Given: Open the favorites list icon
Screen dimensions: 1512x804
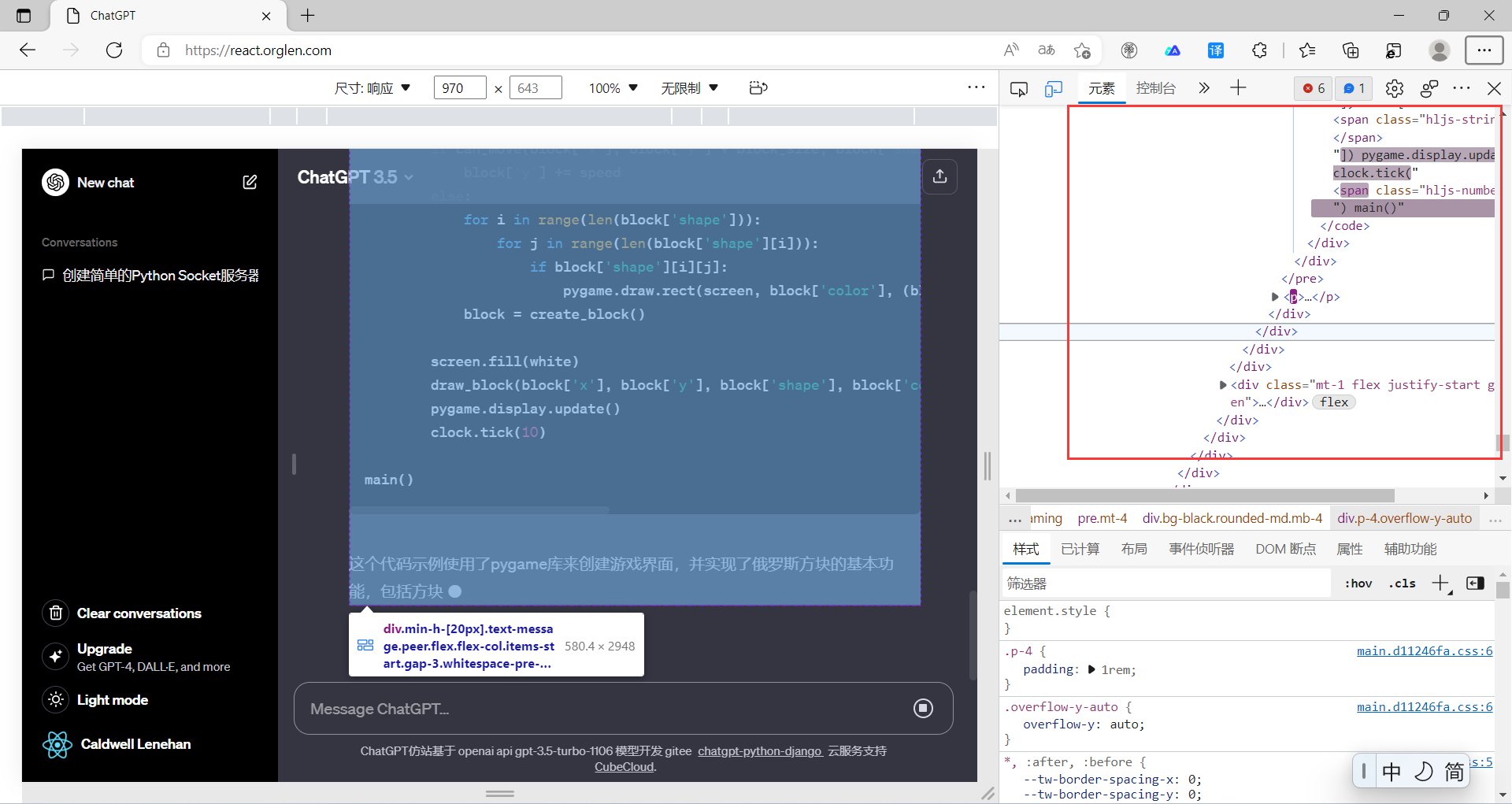Looking at the screenshot, I should click(1307, 50).
